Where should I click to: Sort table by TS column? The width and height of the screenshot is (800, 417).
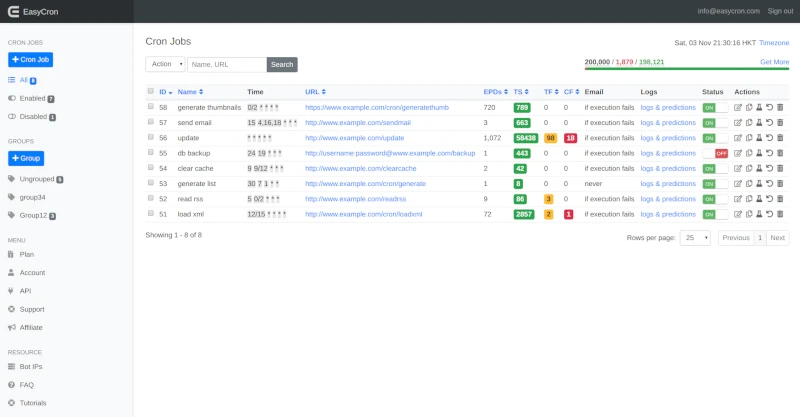click(521, 92)
